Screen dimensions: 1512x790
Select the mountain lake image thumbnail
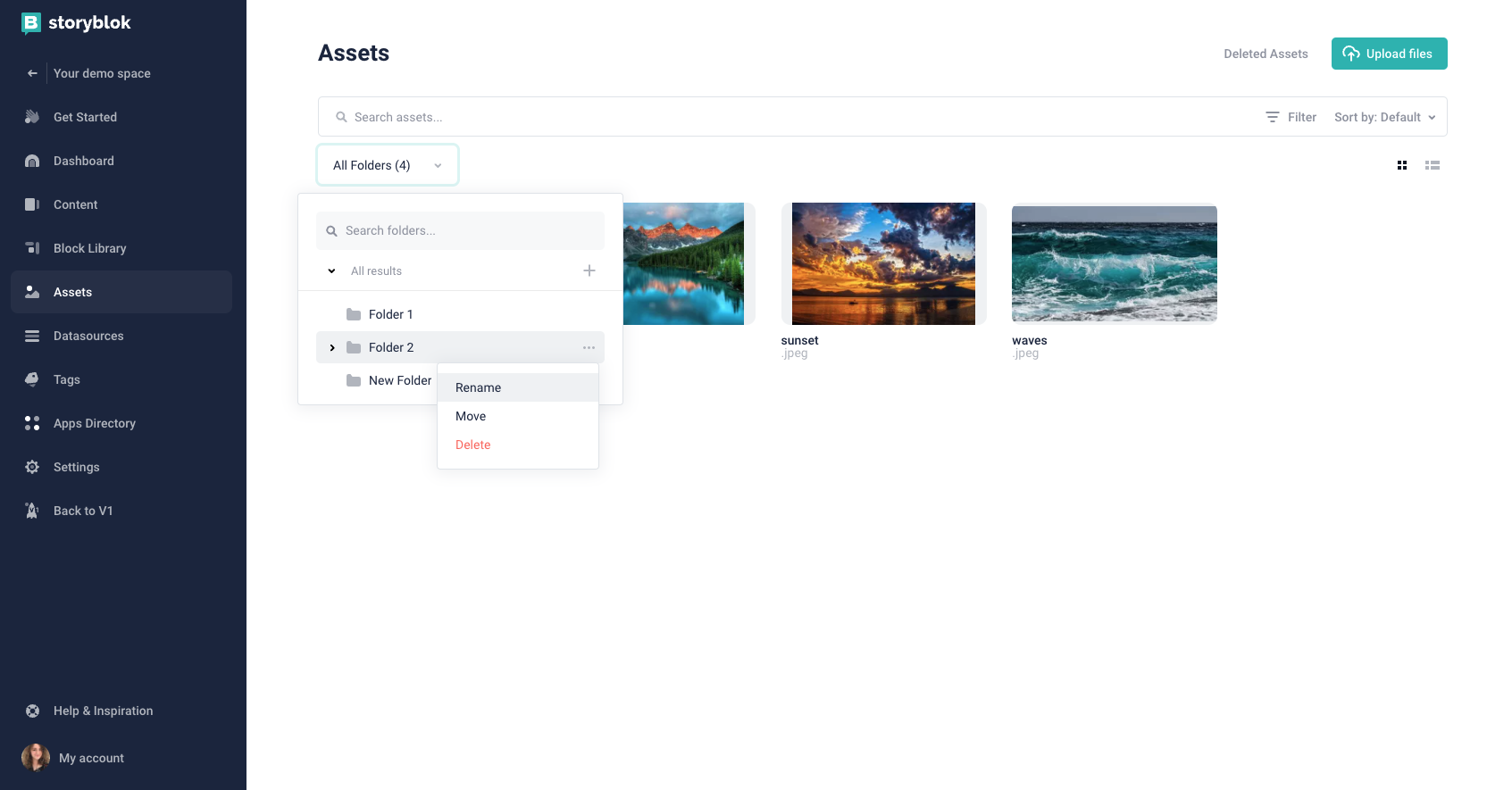683,263
